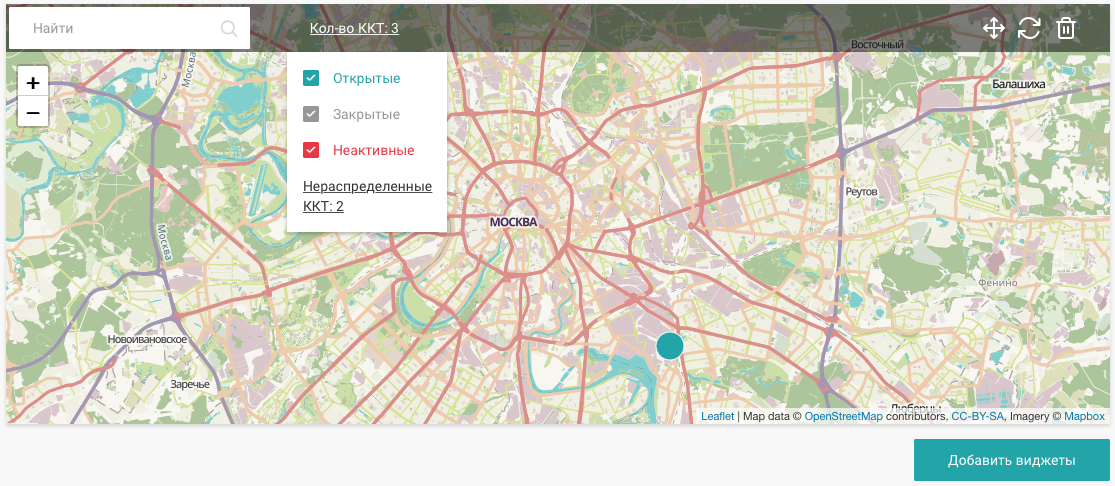Open the OpenStreetMap attribution link
This screenshot has height=486, width=1115.
point(843,416)
